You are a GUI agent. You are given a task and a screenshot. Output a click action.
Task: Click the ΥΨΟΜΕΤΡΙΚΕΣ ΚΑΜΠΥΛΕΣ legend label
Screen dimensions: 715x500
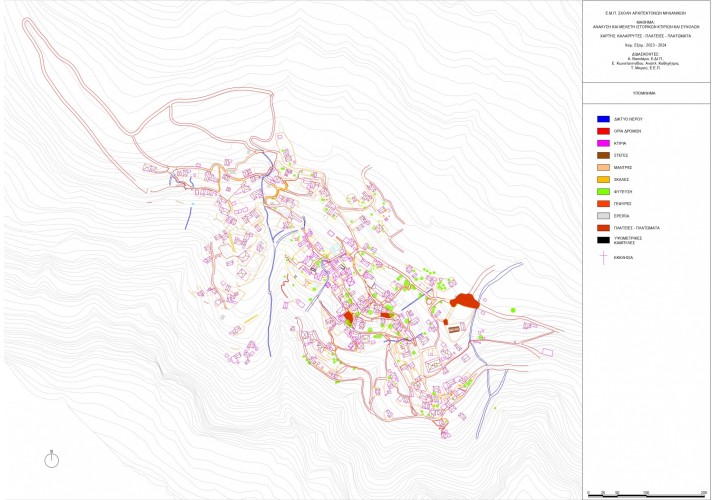click(x=628, y=240)
